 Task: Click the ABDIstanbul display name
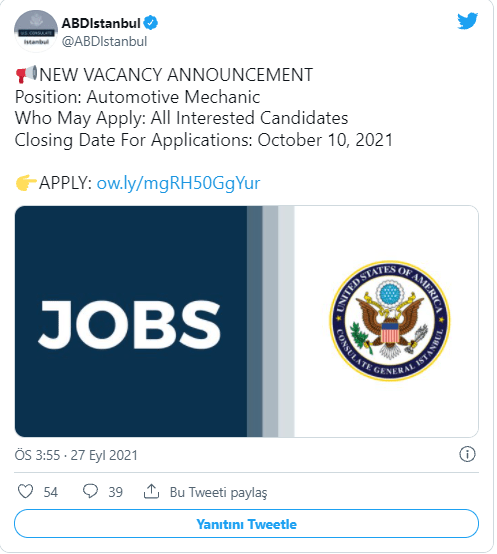coord(101,23)
